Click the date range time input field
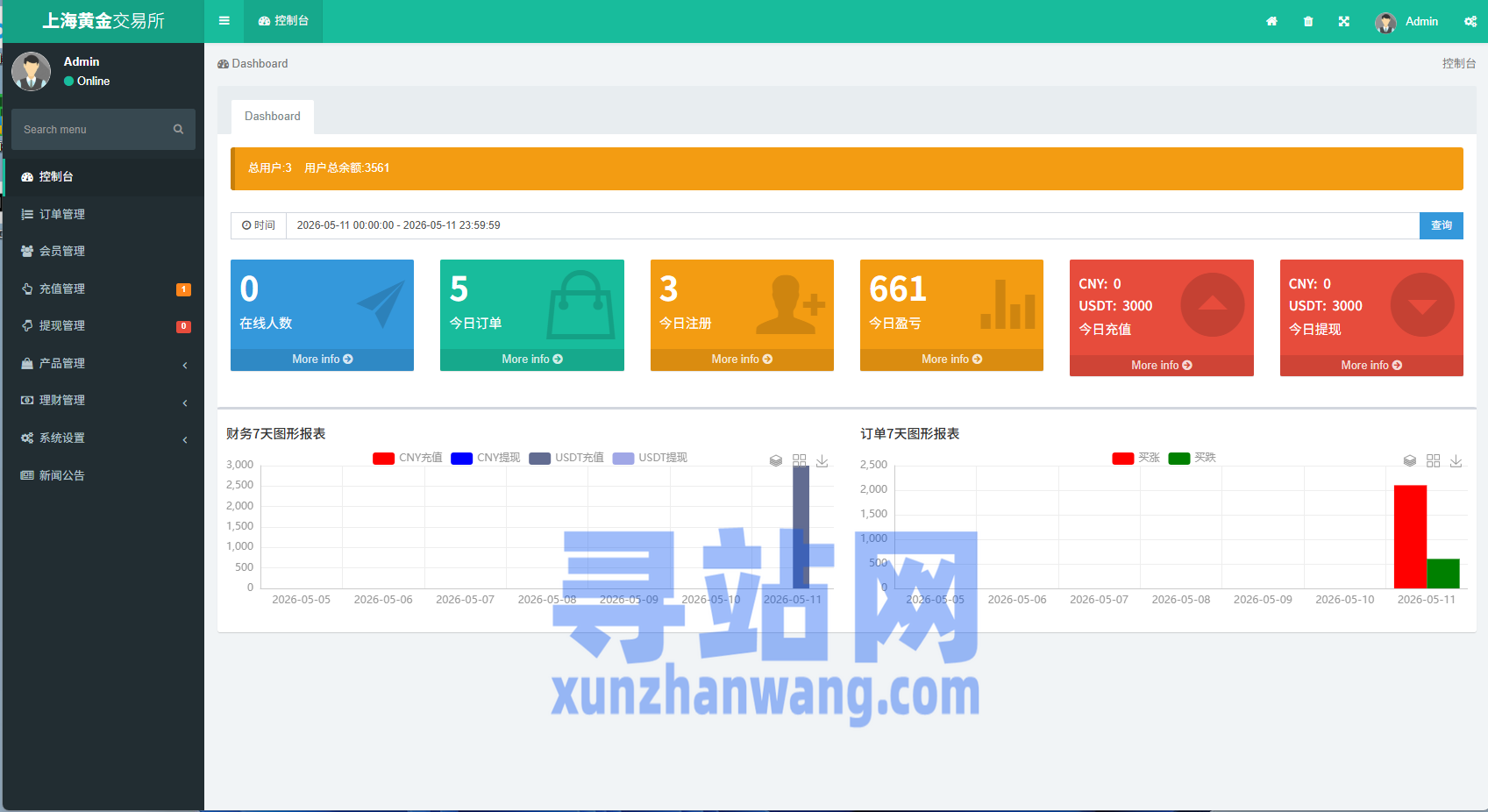This screenshot has width=1488, height=812. pos(852,225)
